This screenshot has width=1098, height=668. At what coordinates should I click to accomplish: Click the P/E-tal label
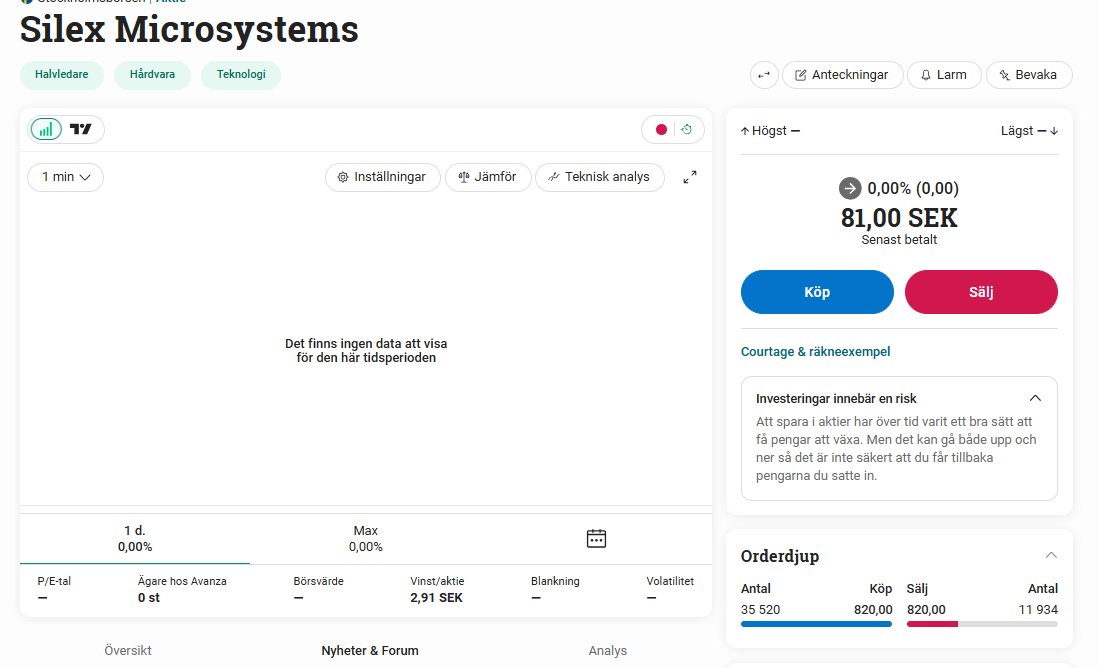[54, 581]
